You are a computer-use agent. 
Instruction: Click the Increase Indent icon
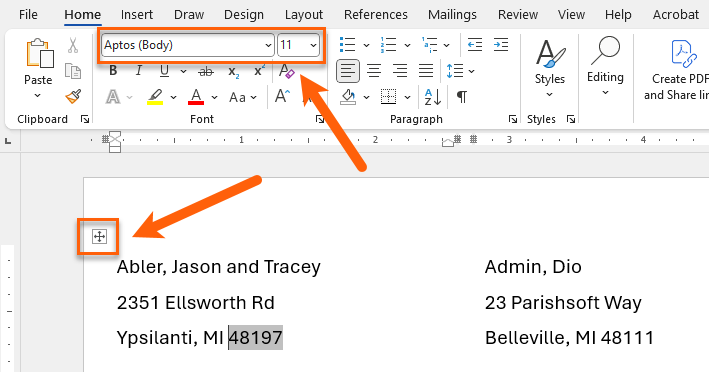coord(501,45)
